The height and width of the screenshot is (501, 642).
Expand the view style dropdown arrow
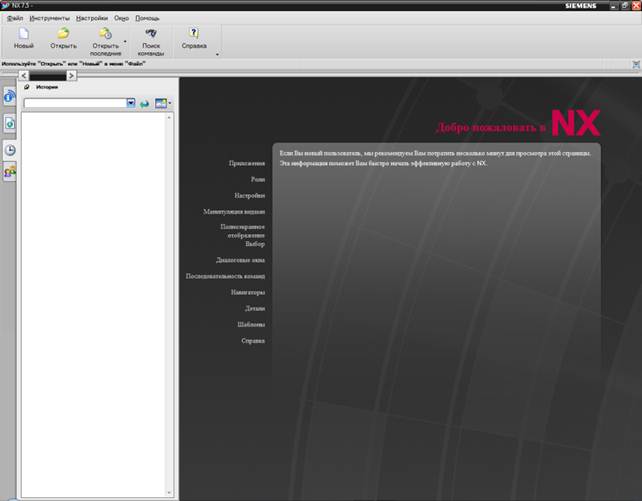[170, 103]
